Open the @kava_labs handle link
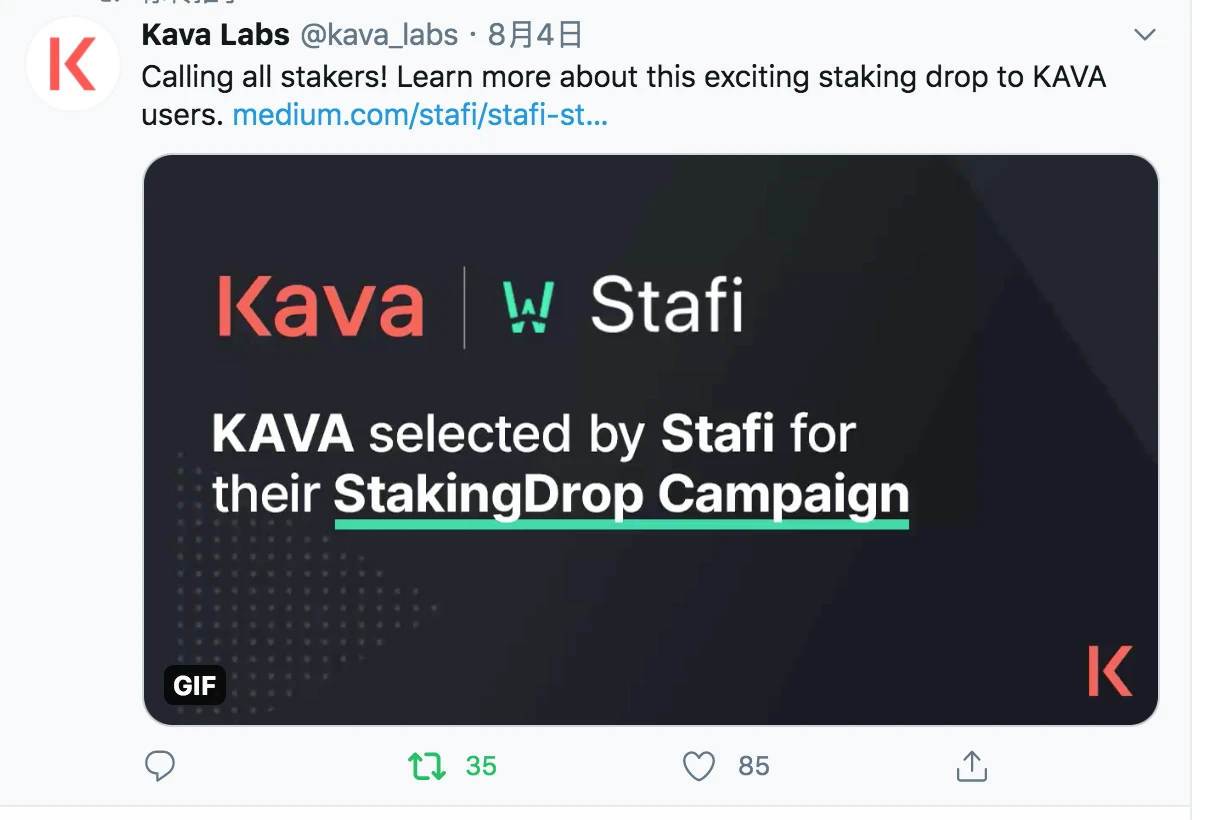 tap(379, 36)
